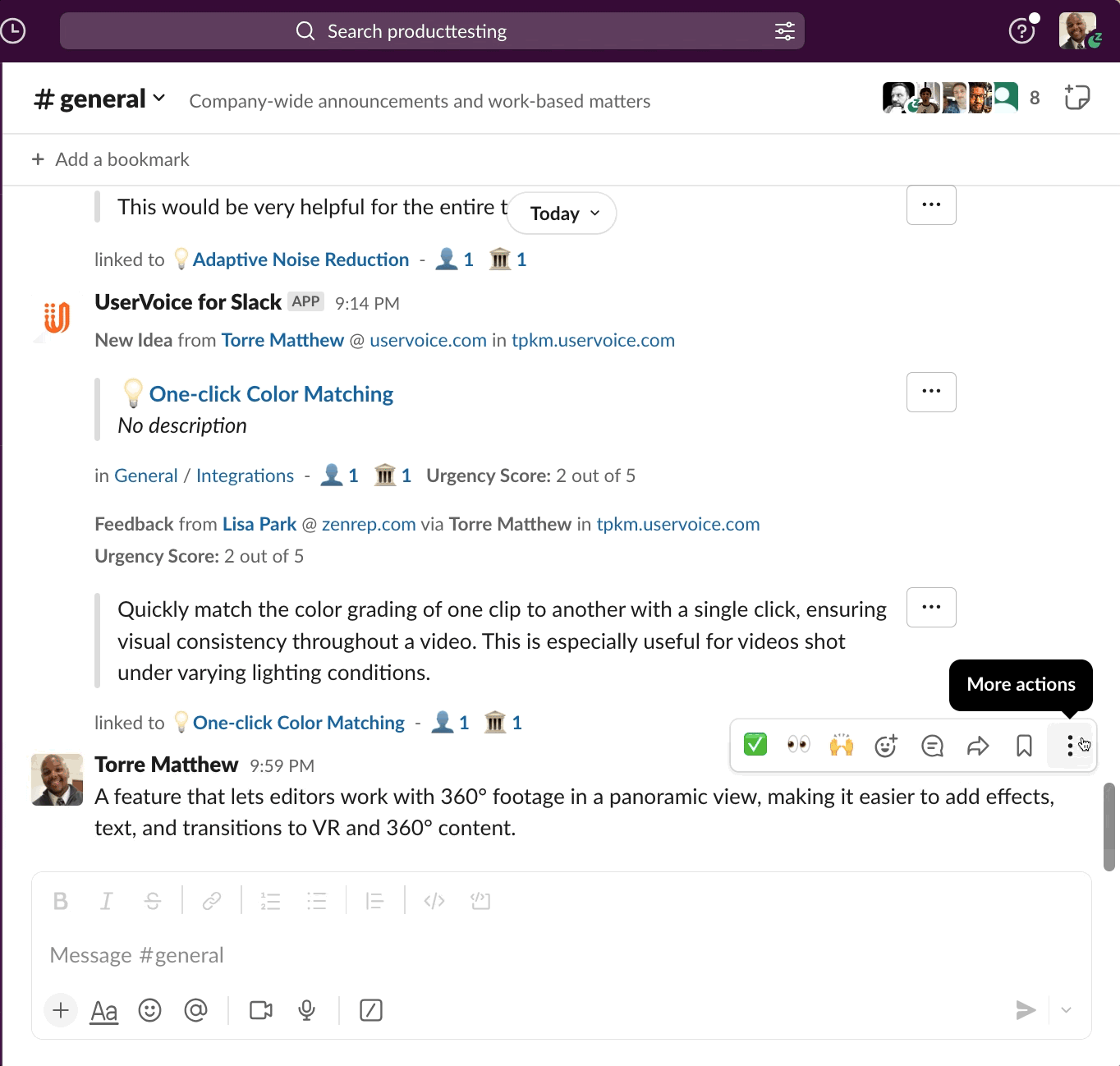Open the add reaction emoji picker
The height and width of the screenshot is (1066, 1120).
tap(886, 745)
